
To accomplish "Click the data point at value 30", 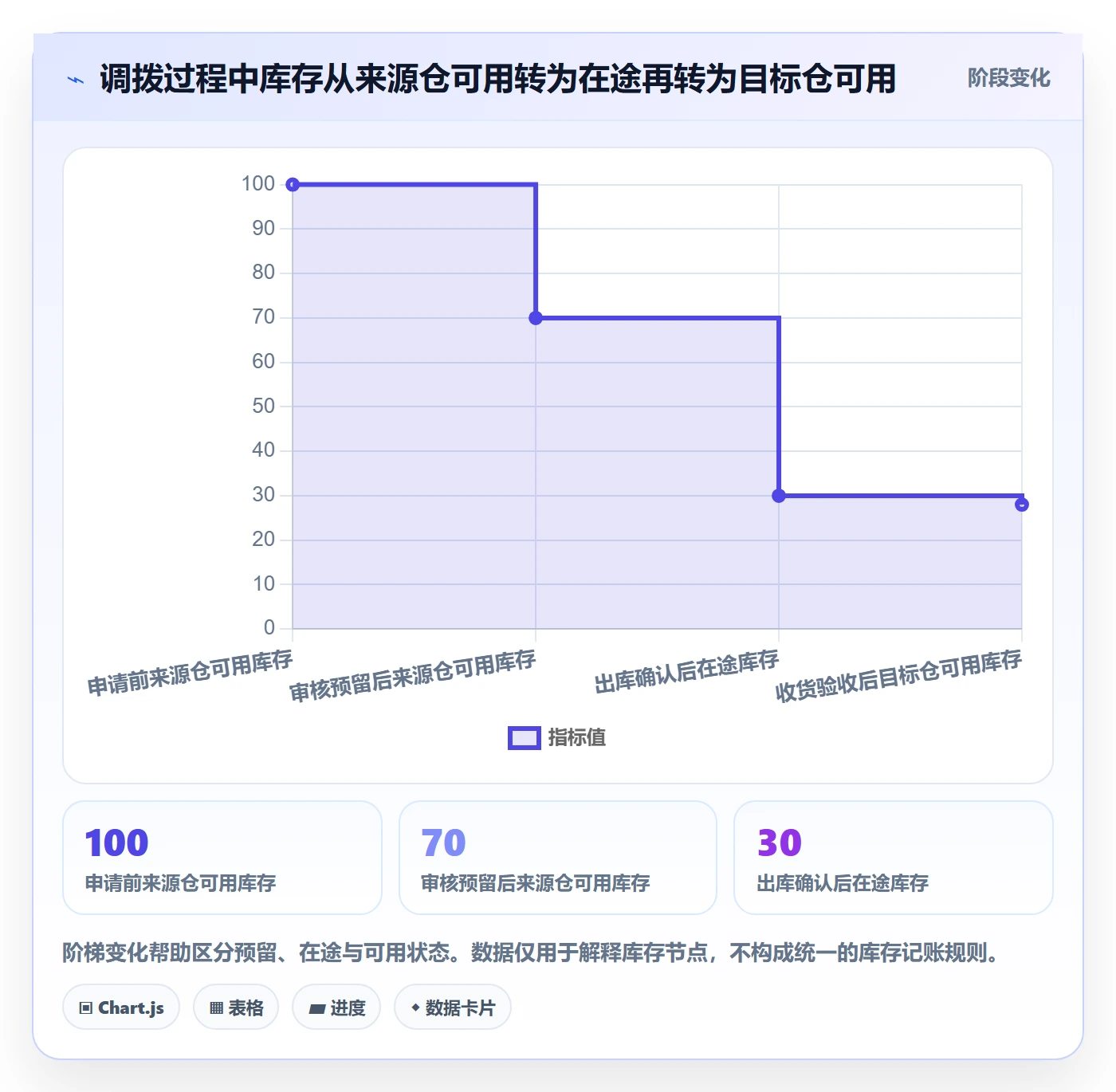I will [x=779, y=496].
